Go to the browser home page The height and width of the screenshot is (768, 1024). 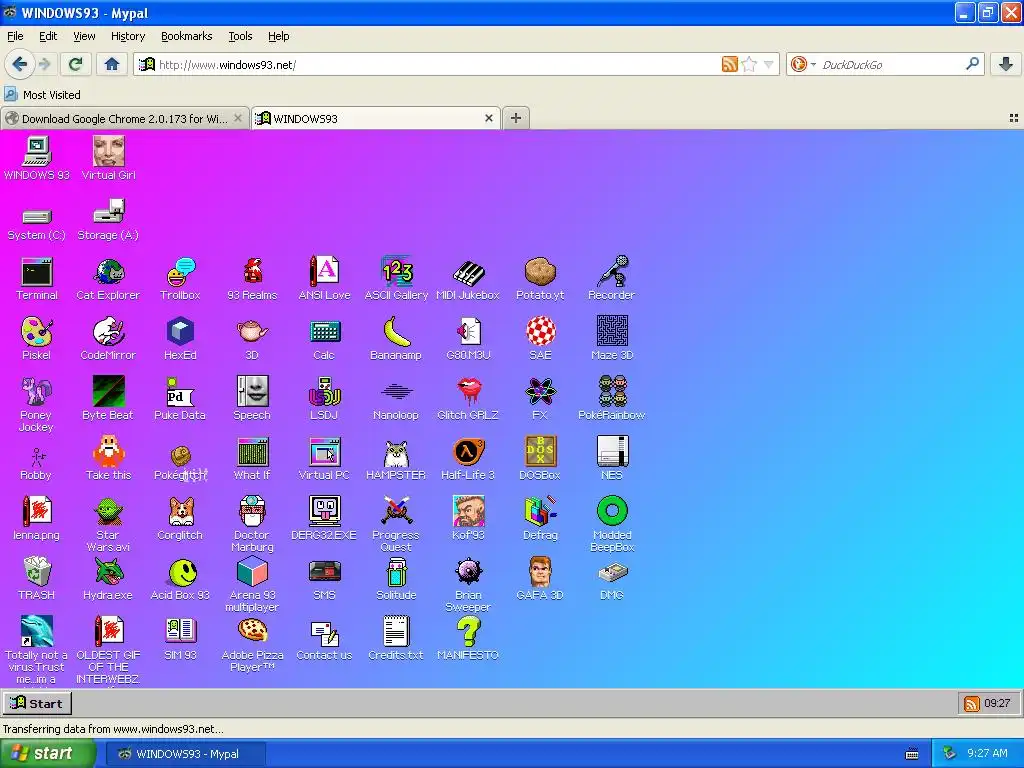(112, 64)
